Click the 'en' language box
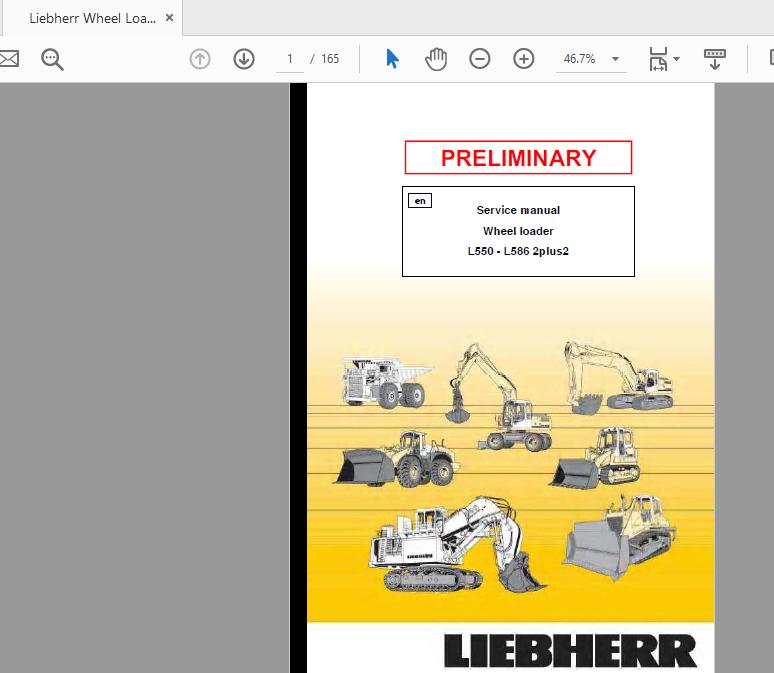Viewport: 774px width, 673px height. (x=420, y=200)
